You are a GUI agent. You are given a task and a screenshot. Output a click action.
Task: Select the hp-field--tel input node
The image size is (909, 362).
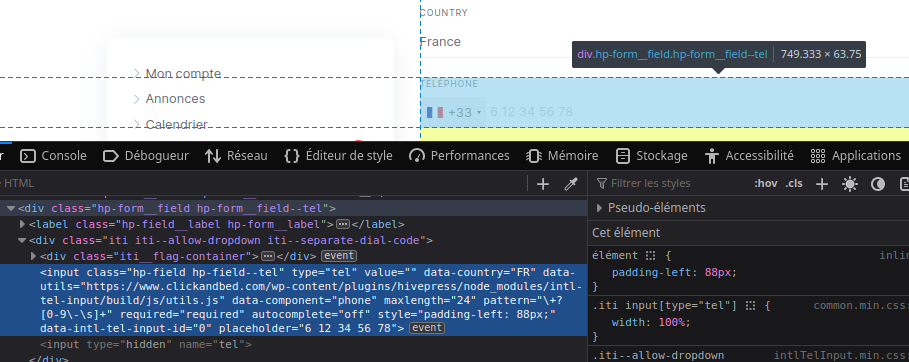click(293, 301)
